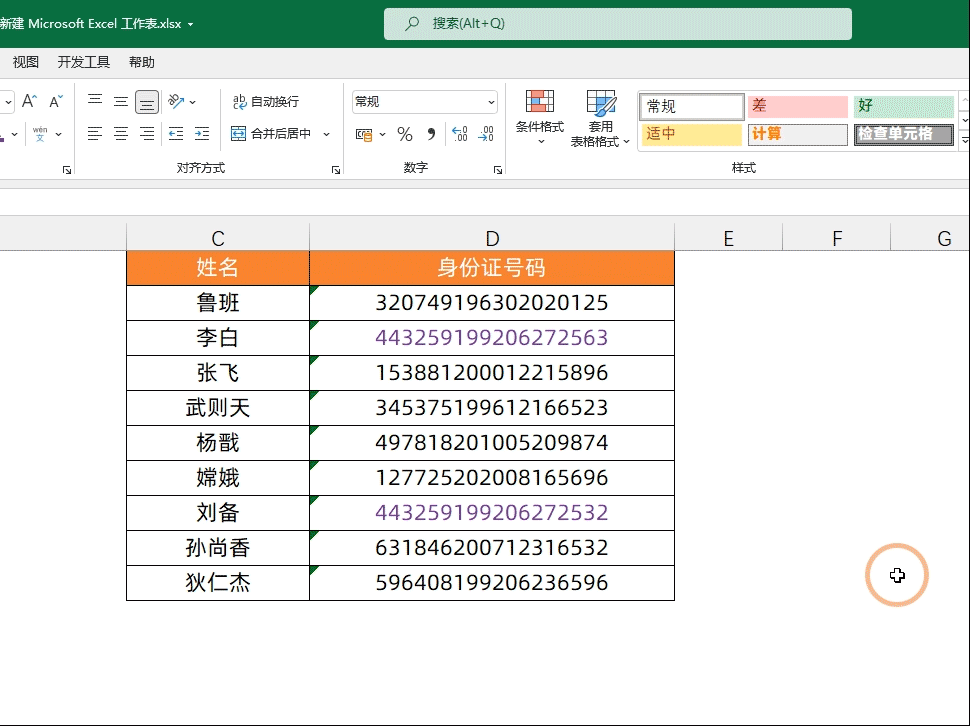Apply the 计算 cell style
Image resolution: width=970 pixels, height=726 pixels.
[797, 134]
